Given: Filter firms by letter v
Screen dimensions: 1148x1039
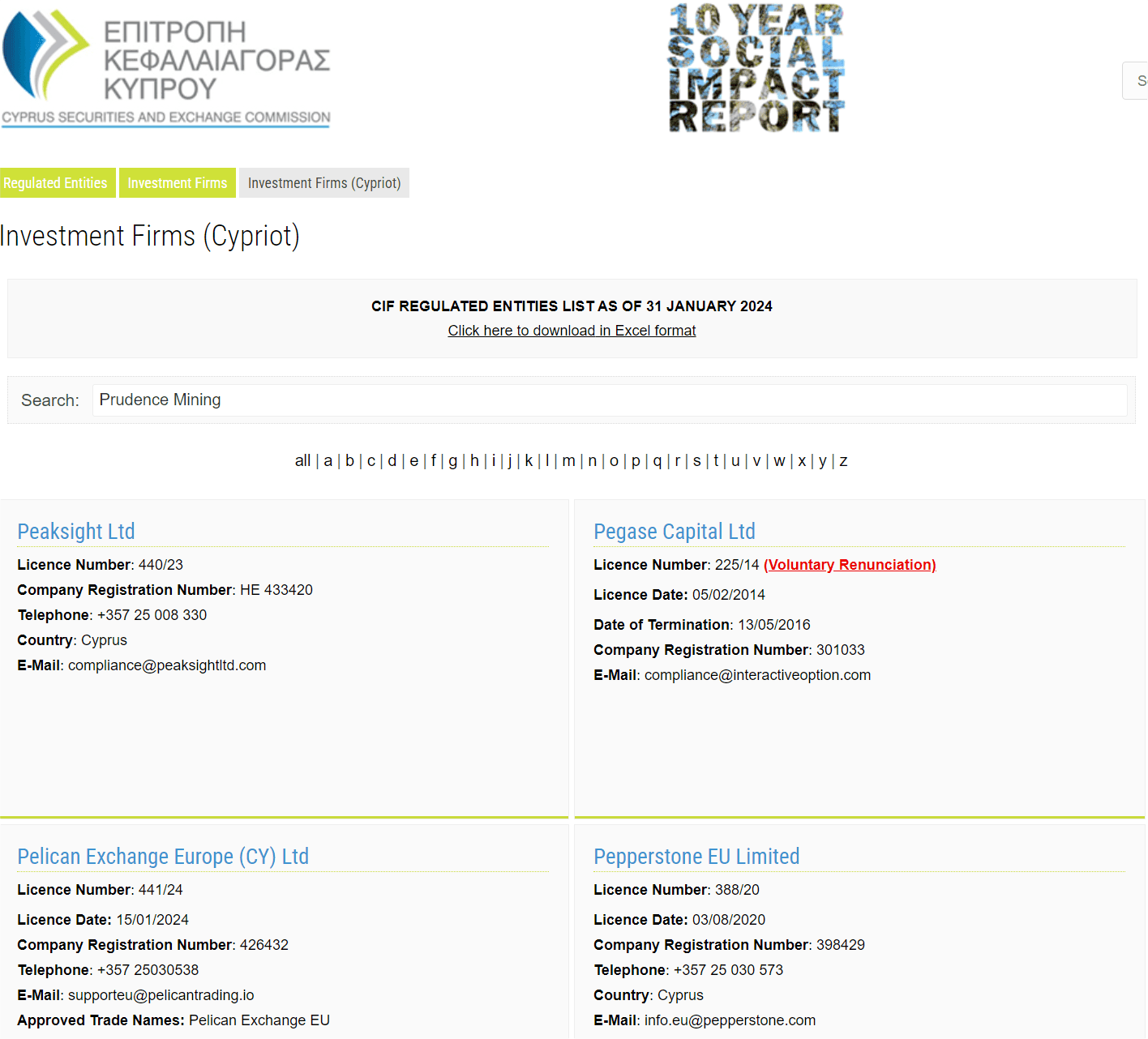Looking at the screenshot, I should [756, 461].
